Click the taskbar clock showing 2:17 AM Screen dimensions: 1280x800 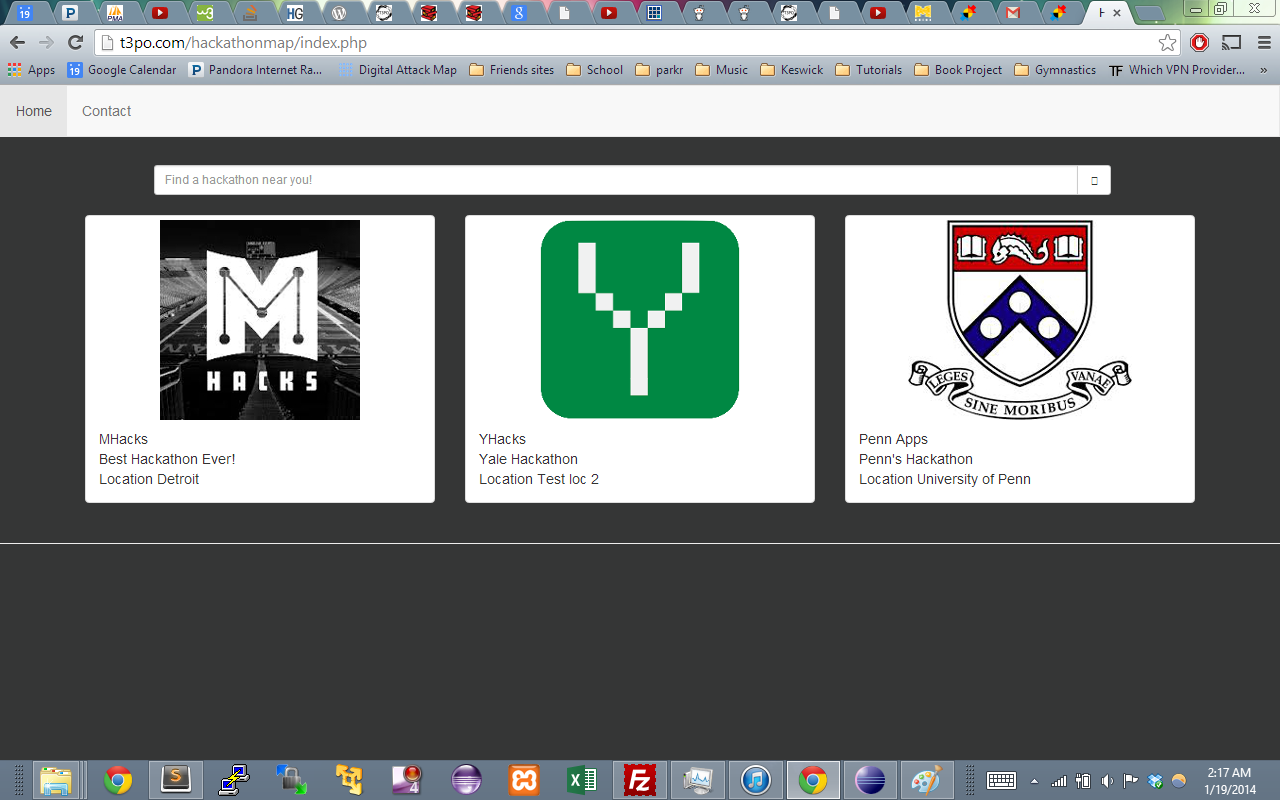[1229, 781]
